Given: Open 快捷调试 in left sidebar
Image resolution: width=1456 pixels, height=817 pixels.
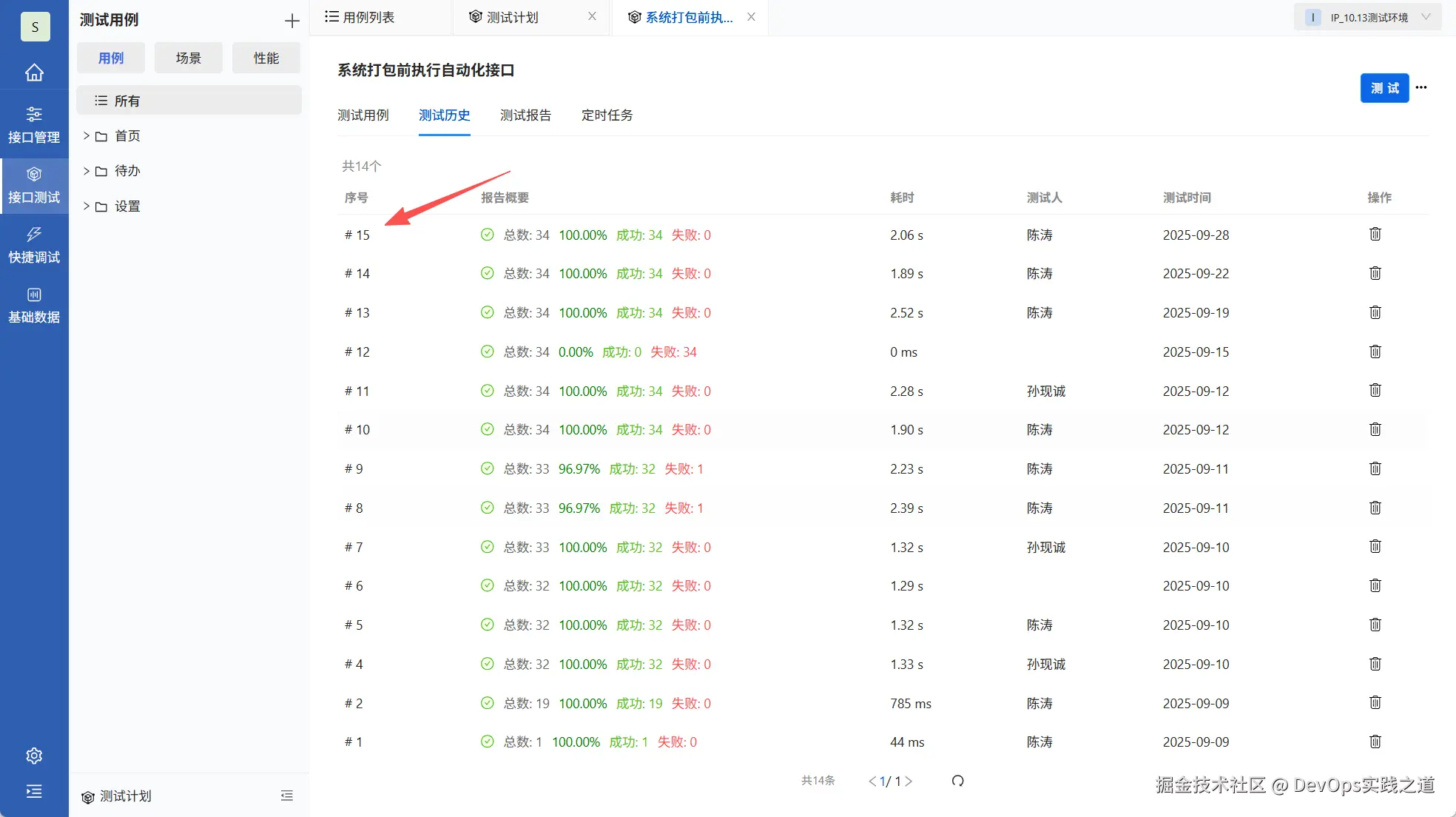Looking at the screenshot, I should (x=34, y=244).
